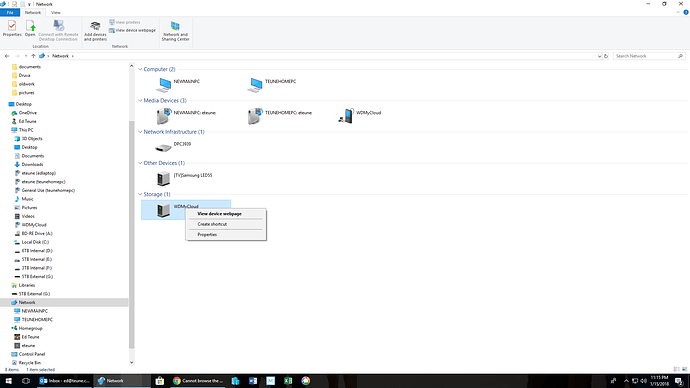The image size is (690, 388).
Task: Select the [TV]Samsung LED55 device
Action: [163, 179]
